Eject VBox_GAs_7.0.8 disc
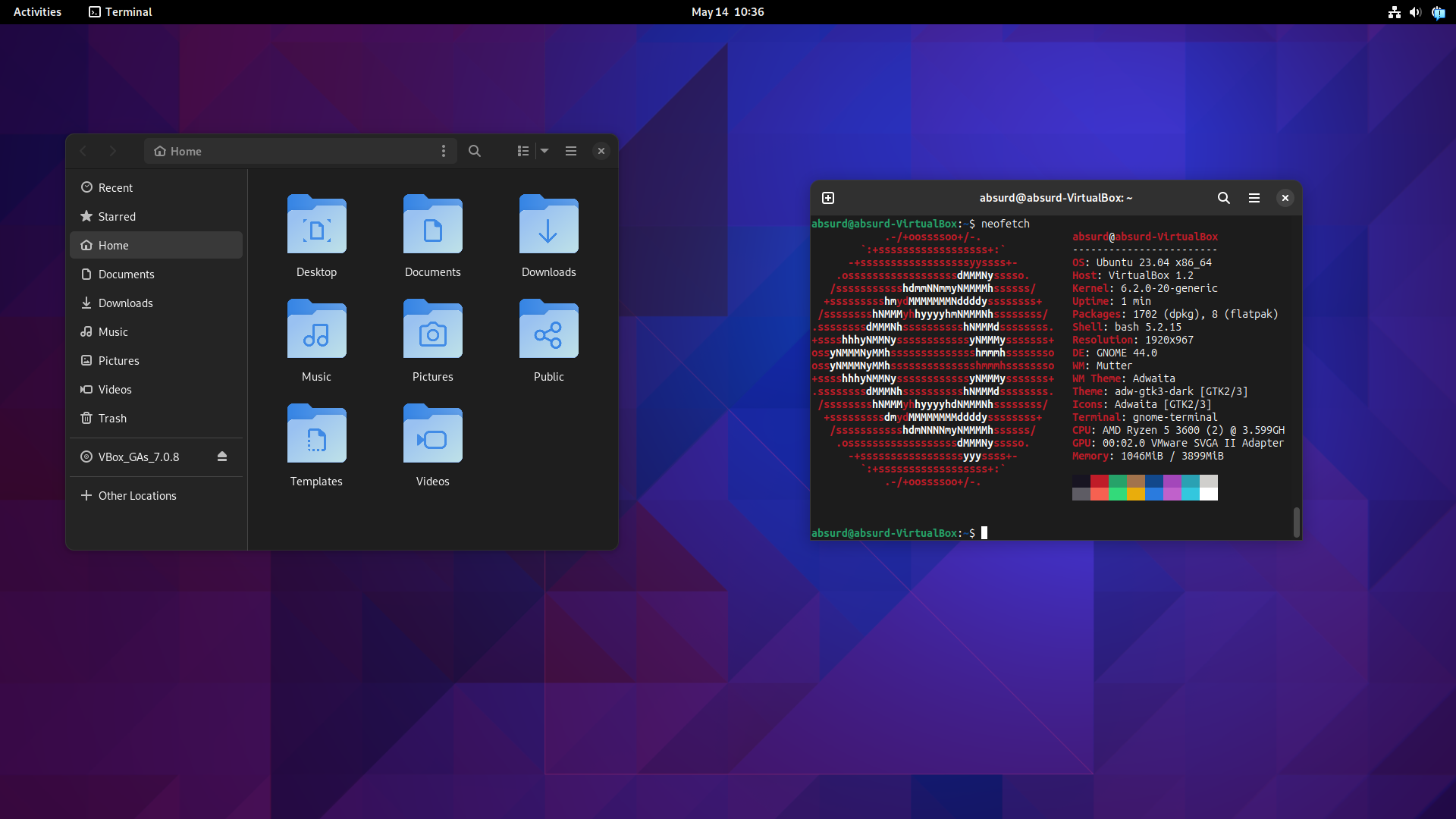Screen dimensions: 1456x819 [x=222, y=457]
